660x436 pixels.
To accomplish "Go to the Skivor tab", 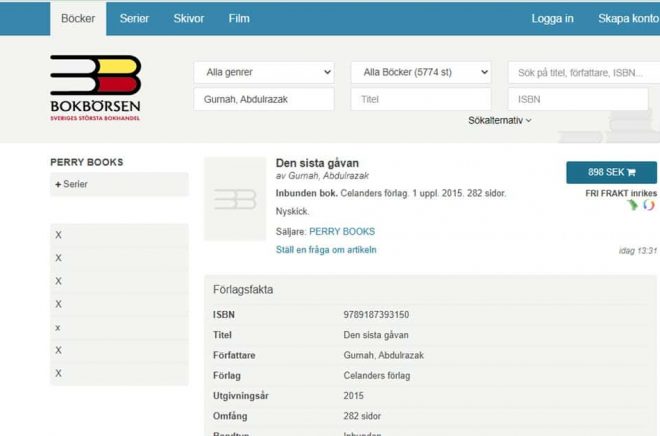I will click(x=189, y=19).
